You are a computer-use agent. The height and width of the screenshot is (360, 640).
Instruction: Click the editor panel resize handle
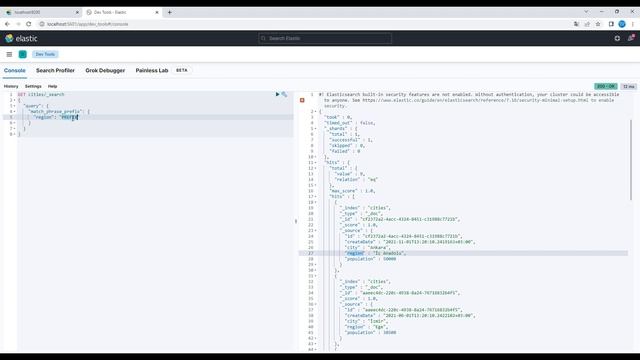pyautogui.click(x=296, y=221)
